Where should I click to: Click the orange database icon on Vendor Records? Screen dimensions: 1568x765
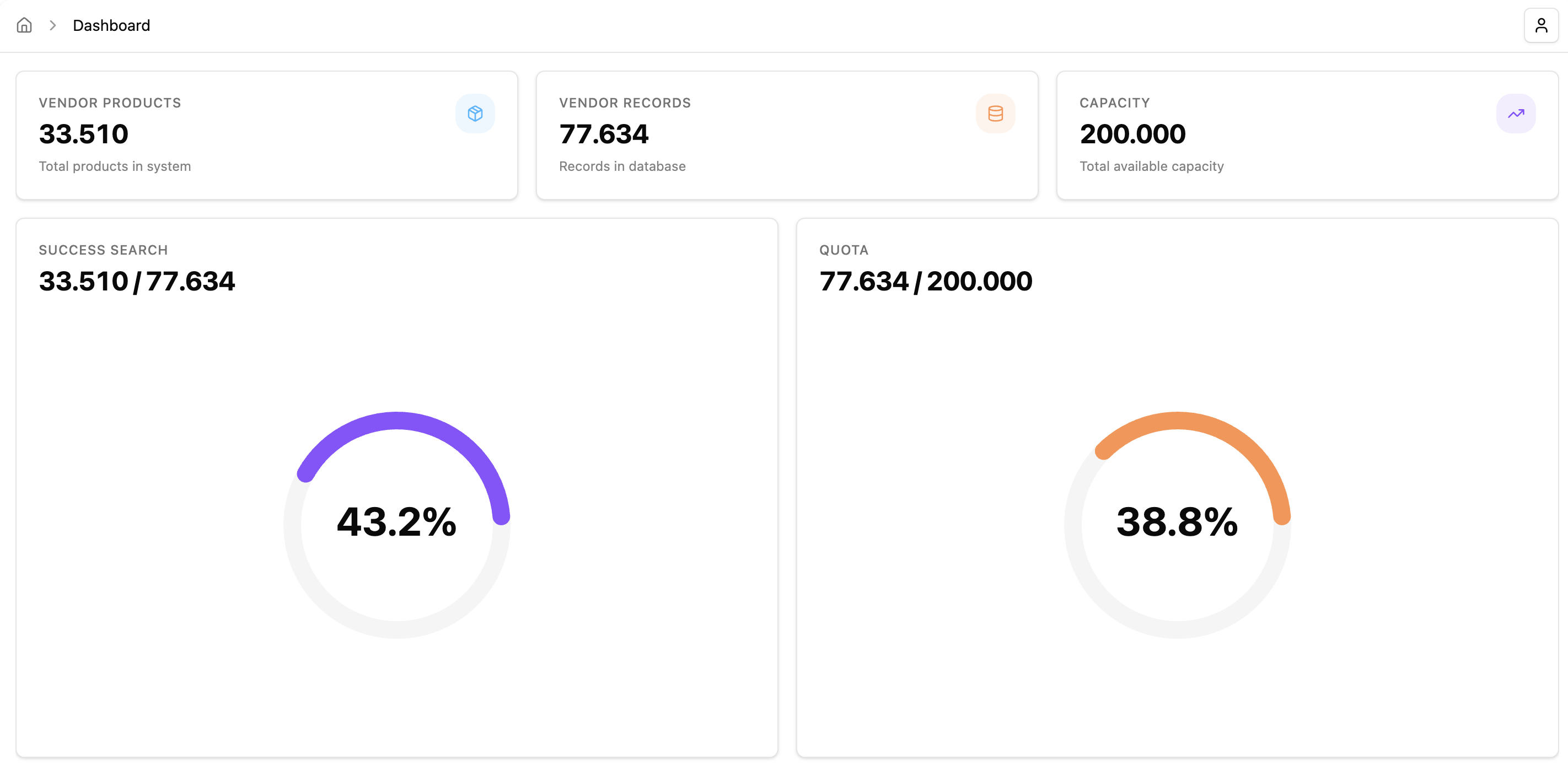(x=995, y=114)
